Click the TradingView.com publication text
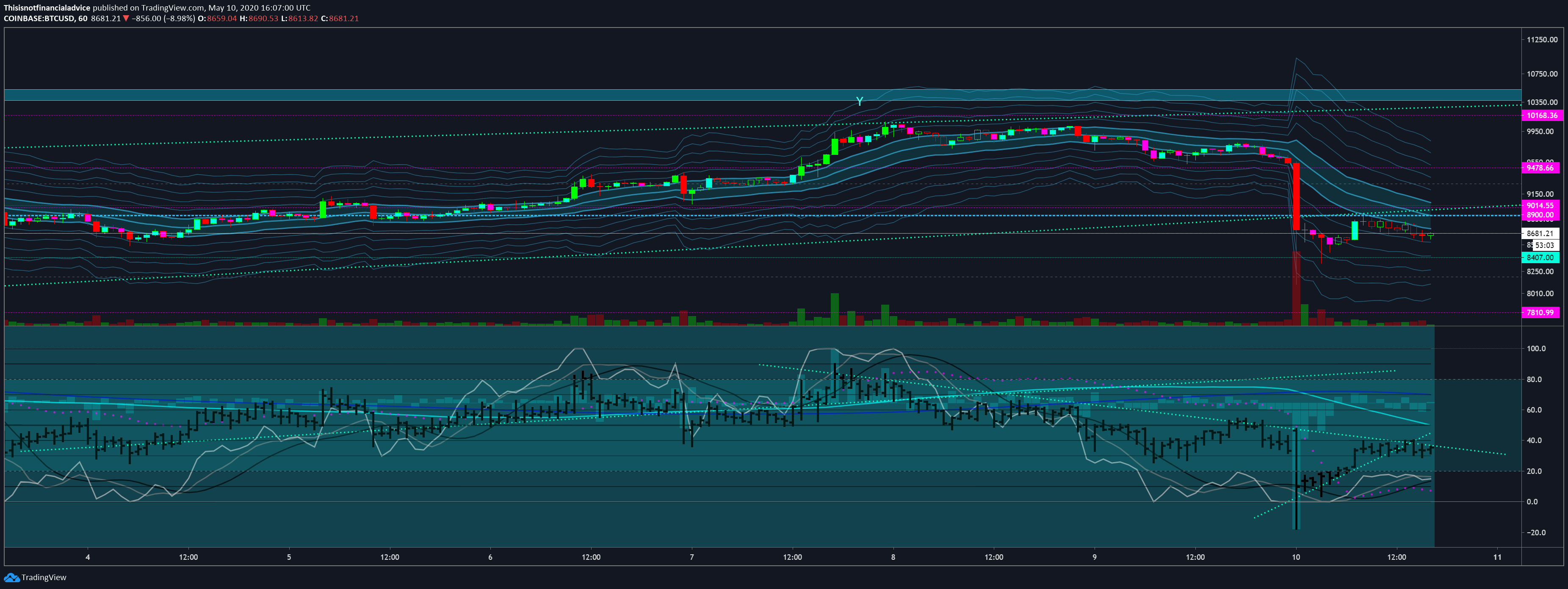 point(173,8)
